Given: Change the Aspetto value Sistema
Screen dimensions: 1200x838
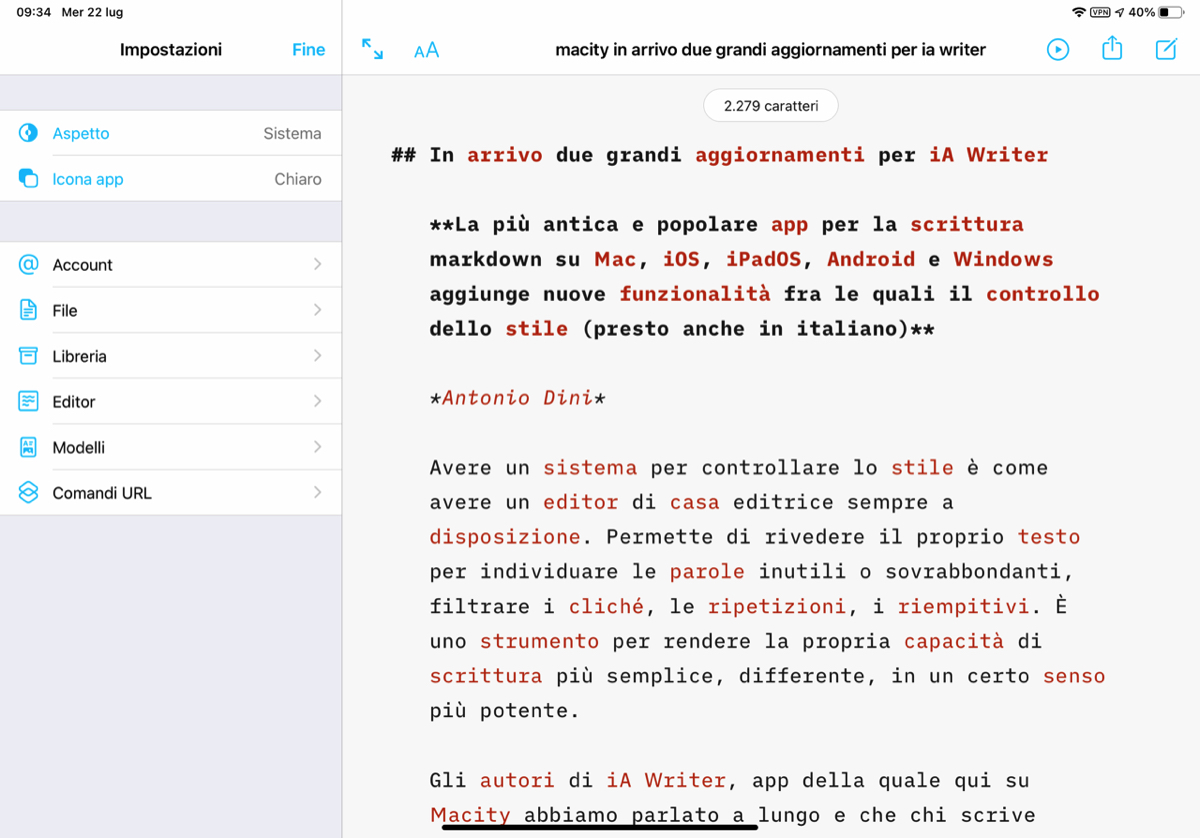Looking at the screenshot, I should click(292, 133).
